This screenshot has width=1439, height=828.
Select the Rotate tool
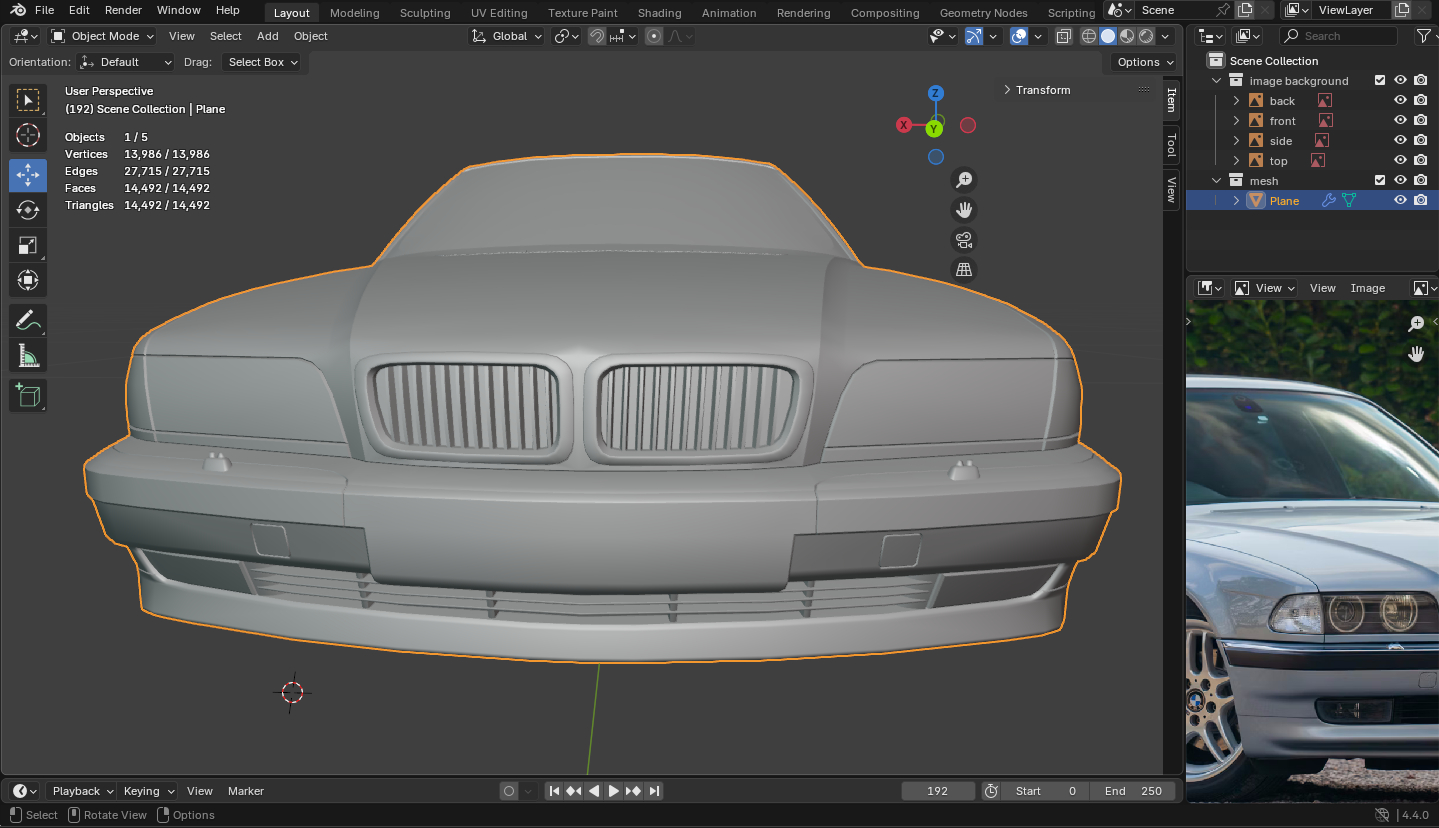[28, 210]
